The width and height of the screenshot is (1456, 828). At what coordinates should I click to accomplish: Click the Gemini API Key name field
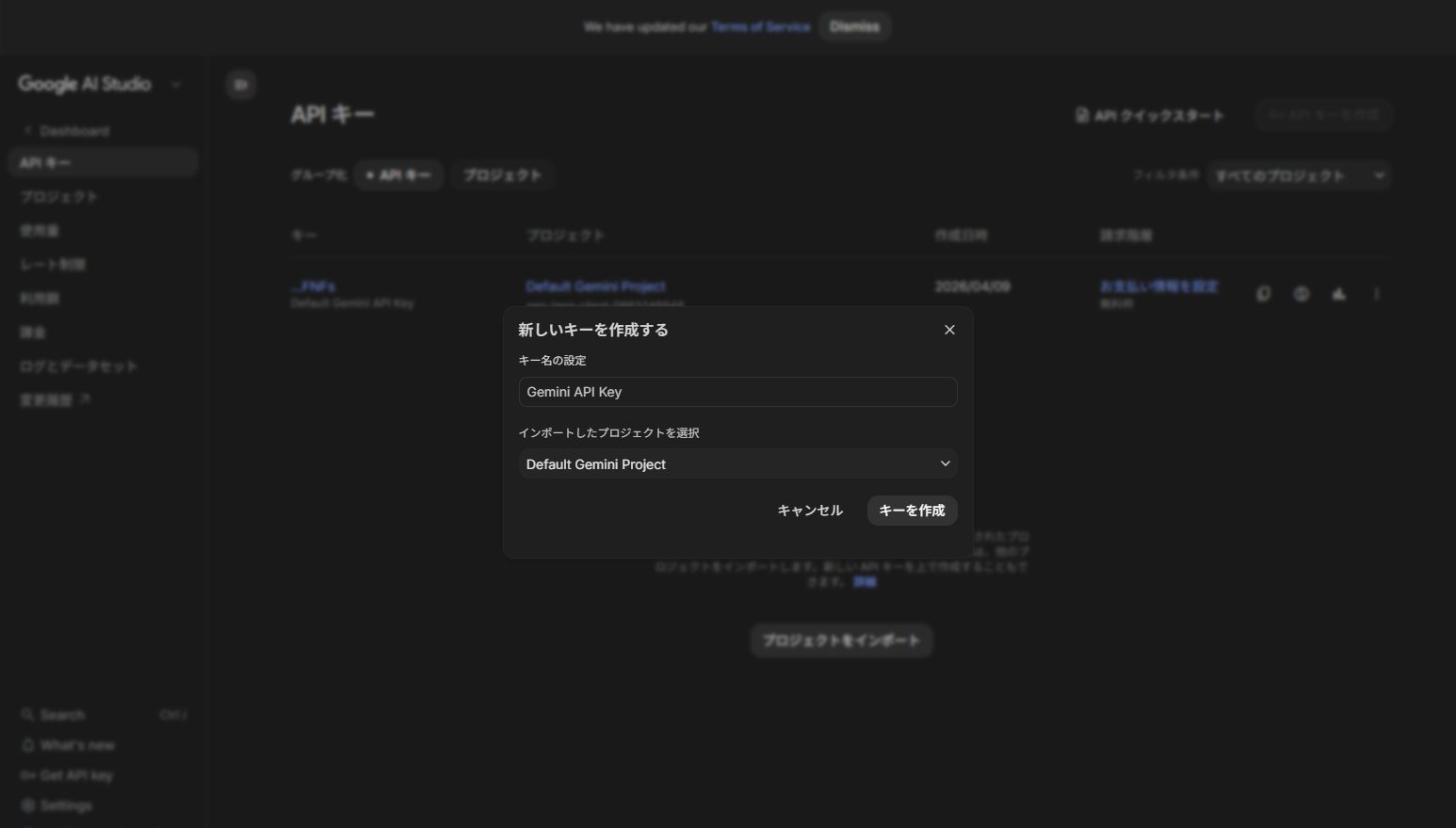(737, 391)
